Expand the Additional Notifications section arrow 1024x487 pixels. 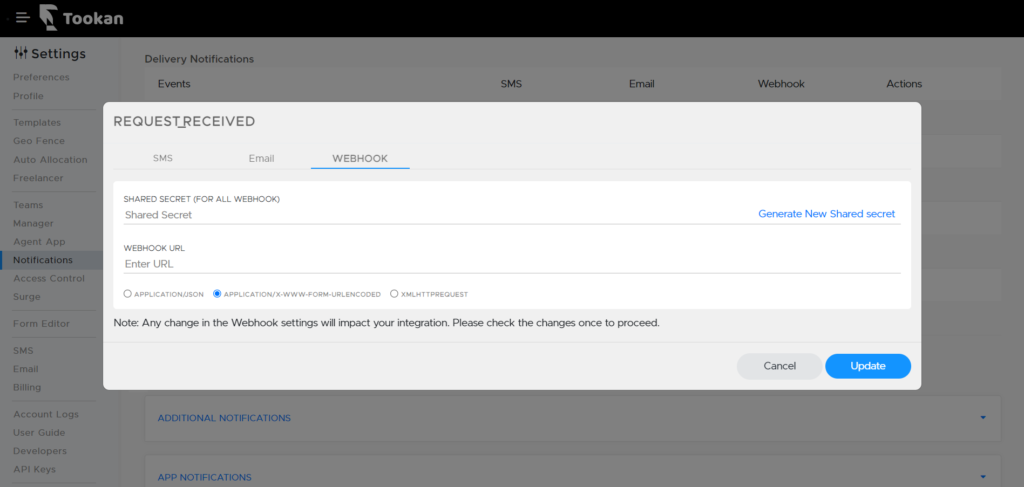click(x=983, y=418)
